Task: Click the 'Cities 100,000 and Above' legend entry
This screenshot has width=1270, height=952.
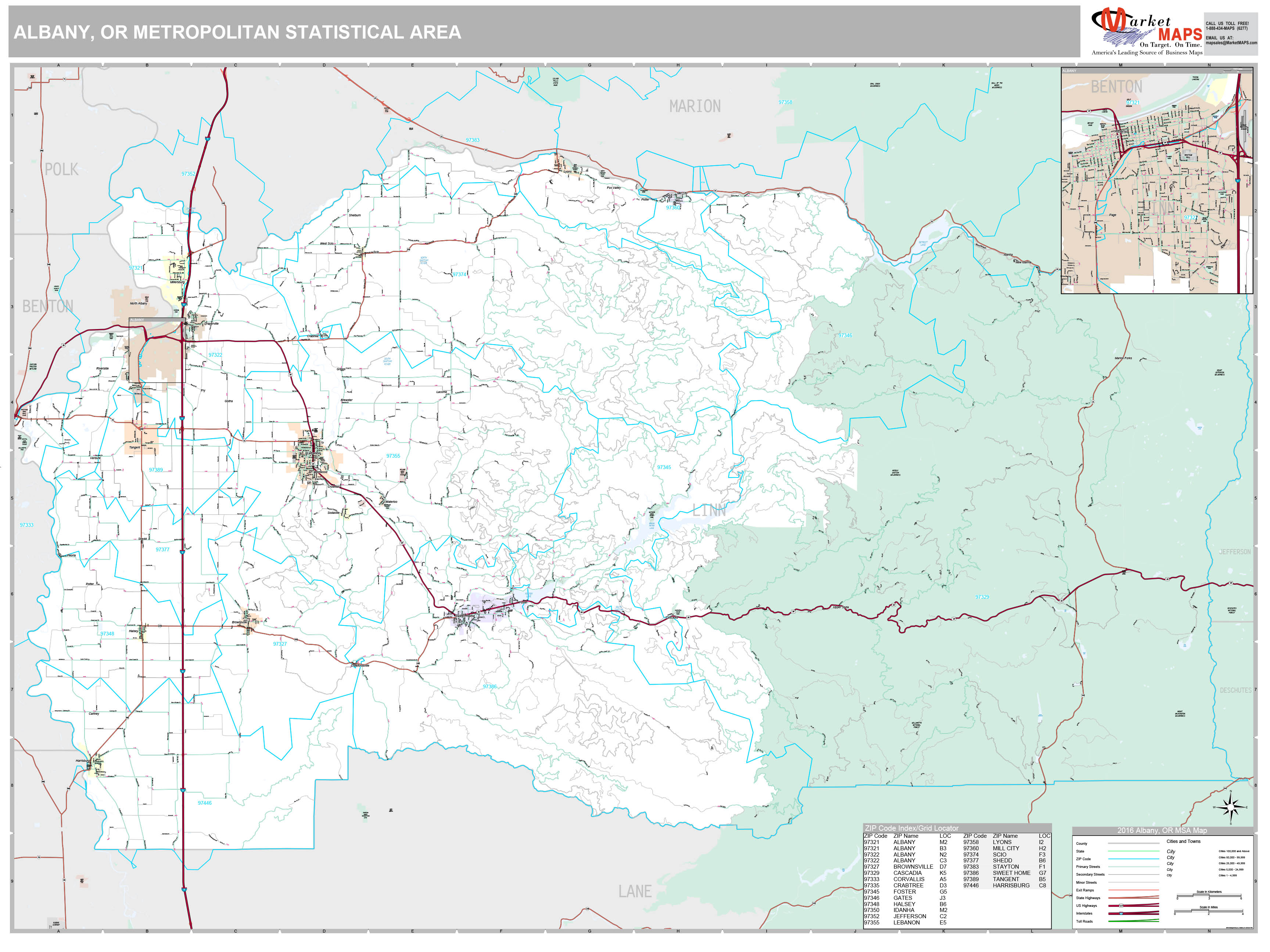Action: (x=1234, y=851)
